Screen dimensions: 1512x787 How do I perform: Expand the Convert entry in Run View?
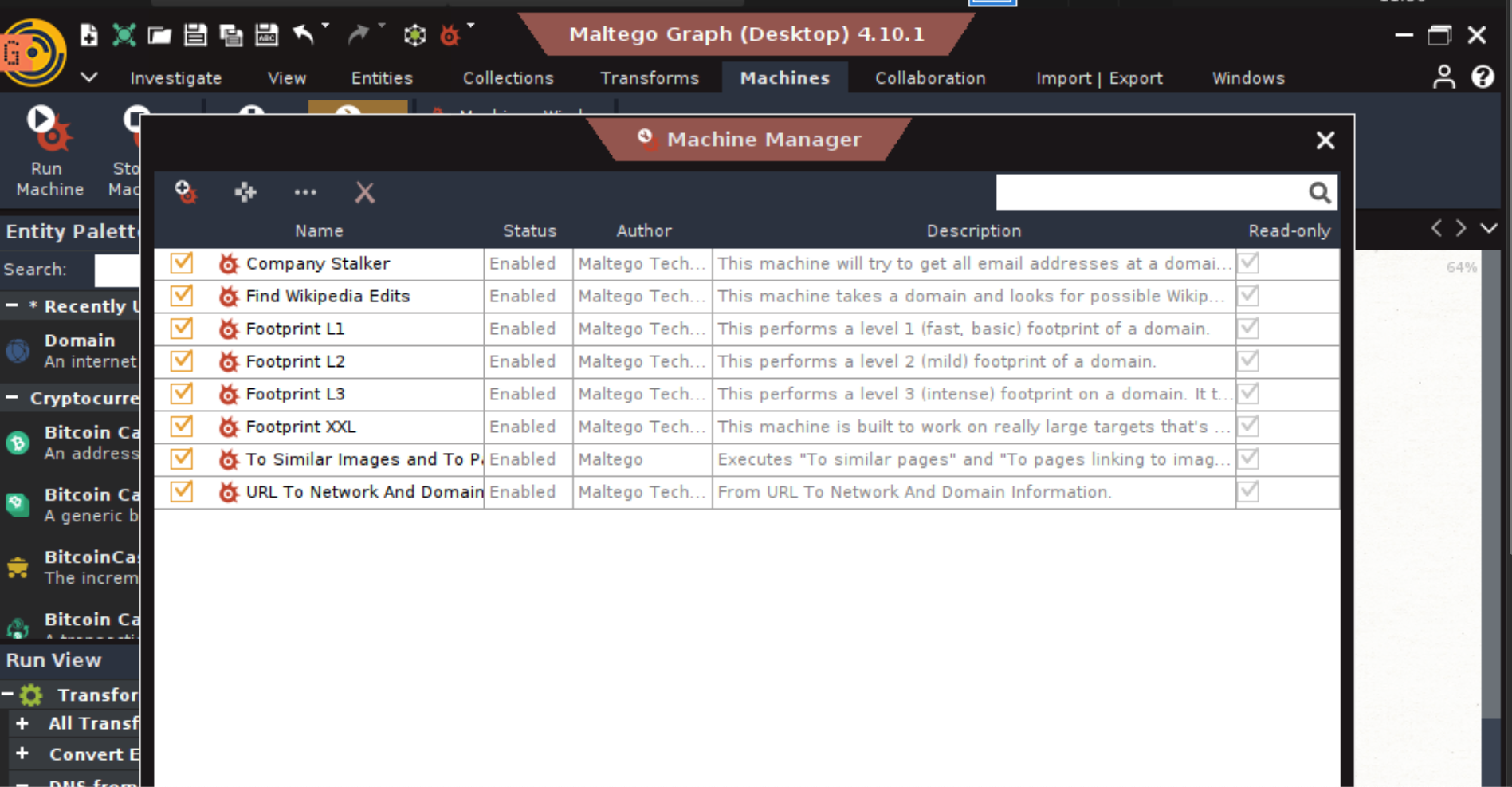pos(22,754)
